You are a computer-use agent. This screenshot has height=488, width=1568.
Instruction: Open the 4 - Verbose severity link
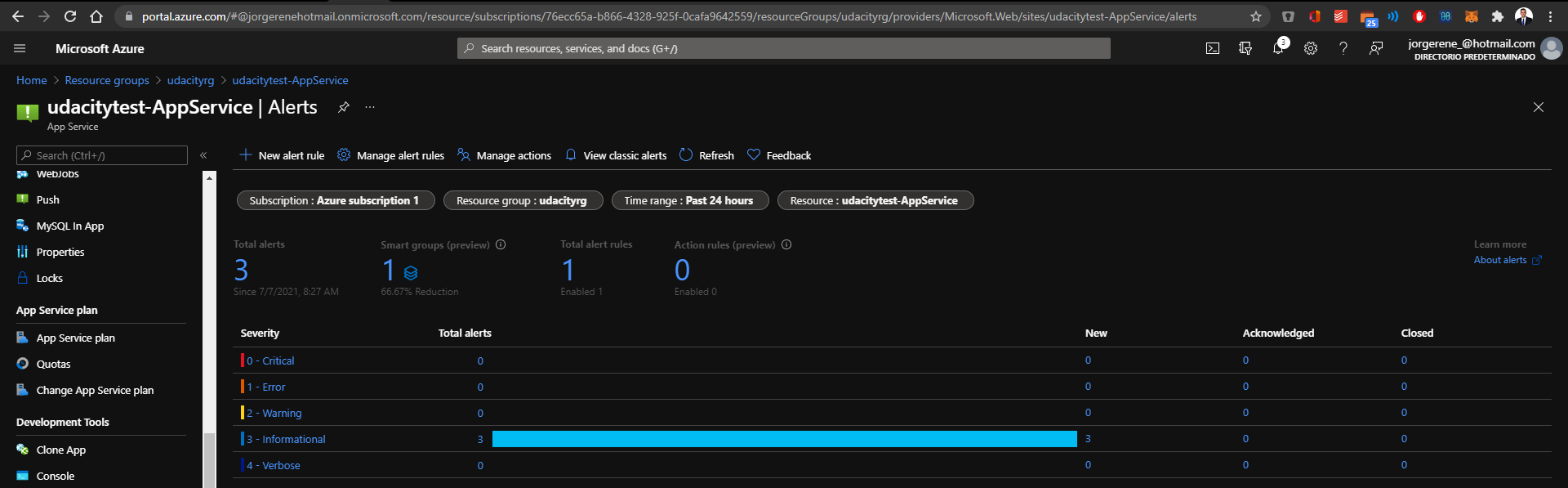pyautogui.click(x=274, y=465)
